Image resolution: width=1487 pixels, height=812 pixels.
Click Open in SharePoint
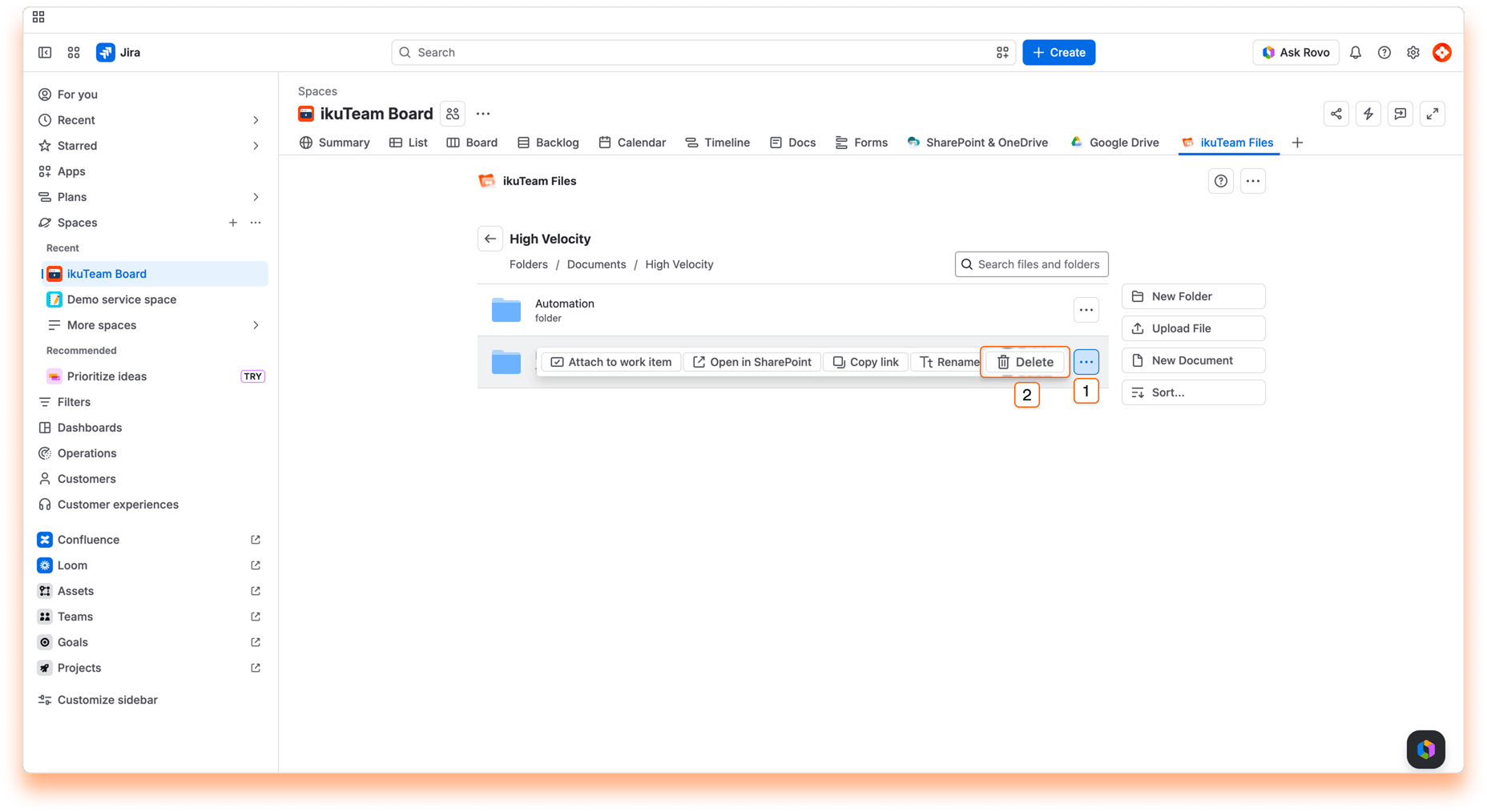pos(752,362)
